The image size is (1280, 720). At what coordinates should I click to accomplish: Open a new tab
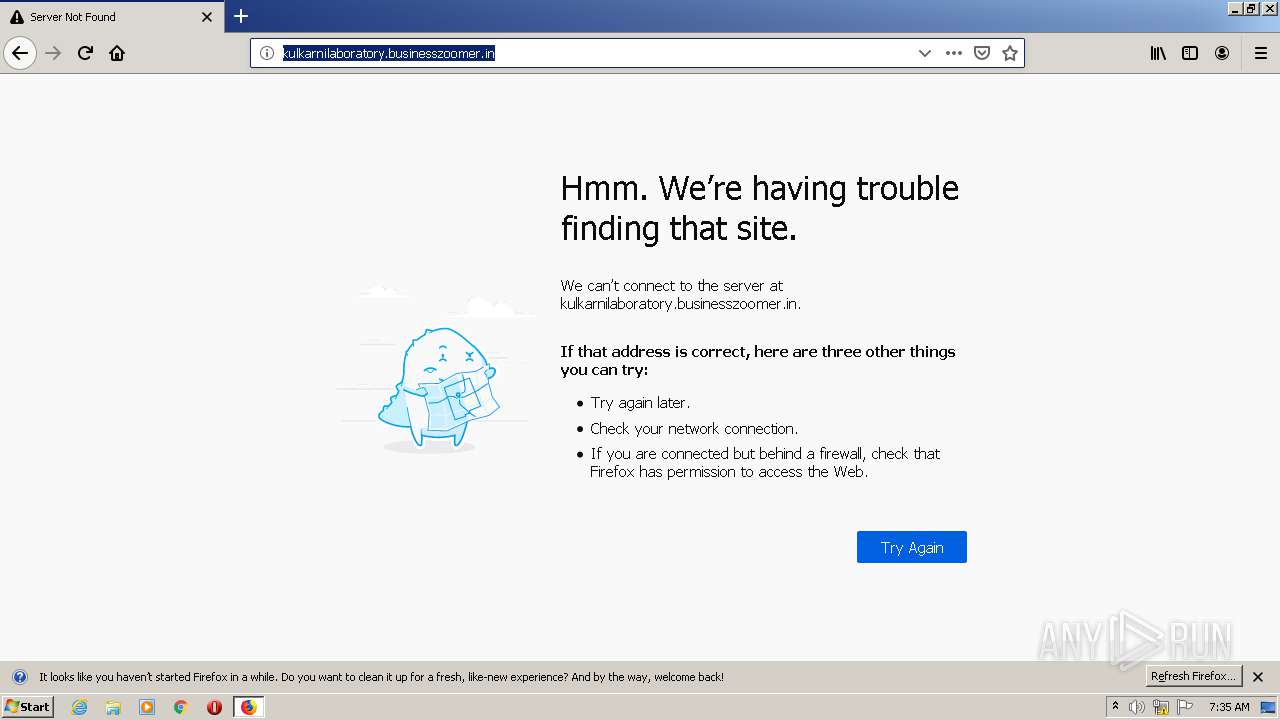[241, 16]
